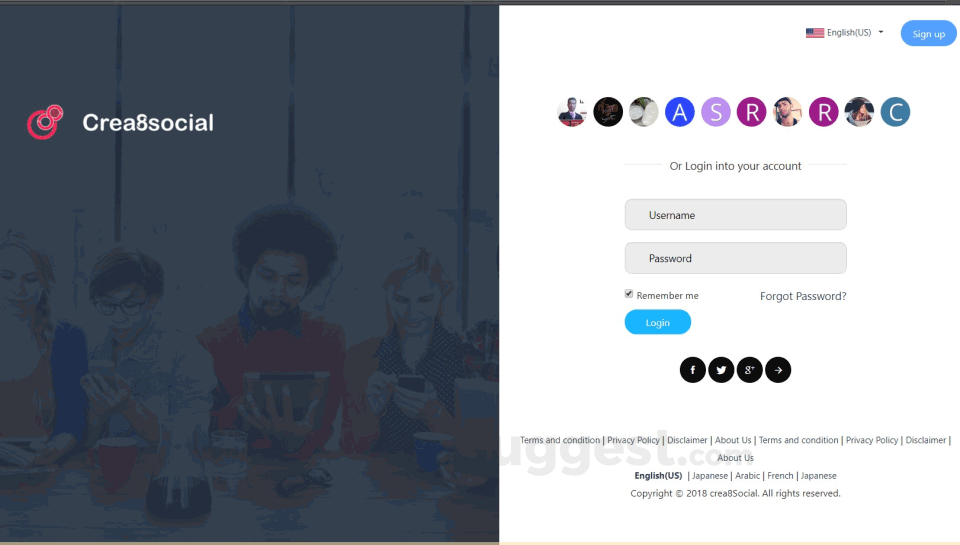
Task: Select the lavender 'S' user avatar
Action: (716, 112)
